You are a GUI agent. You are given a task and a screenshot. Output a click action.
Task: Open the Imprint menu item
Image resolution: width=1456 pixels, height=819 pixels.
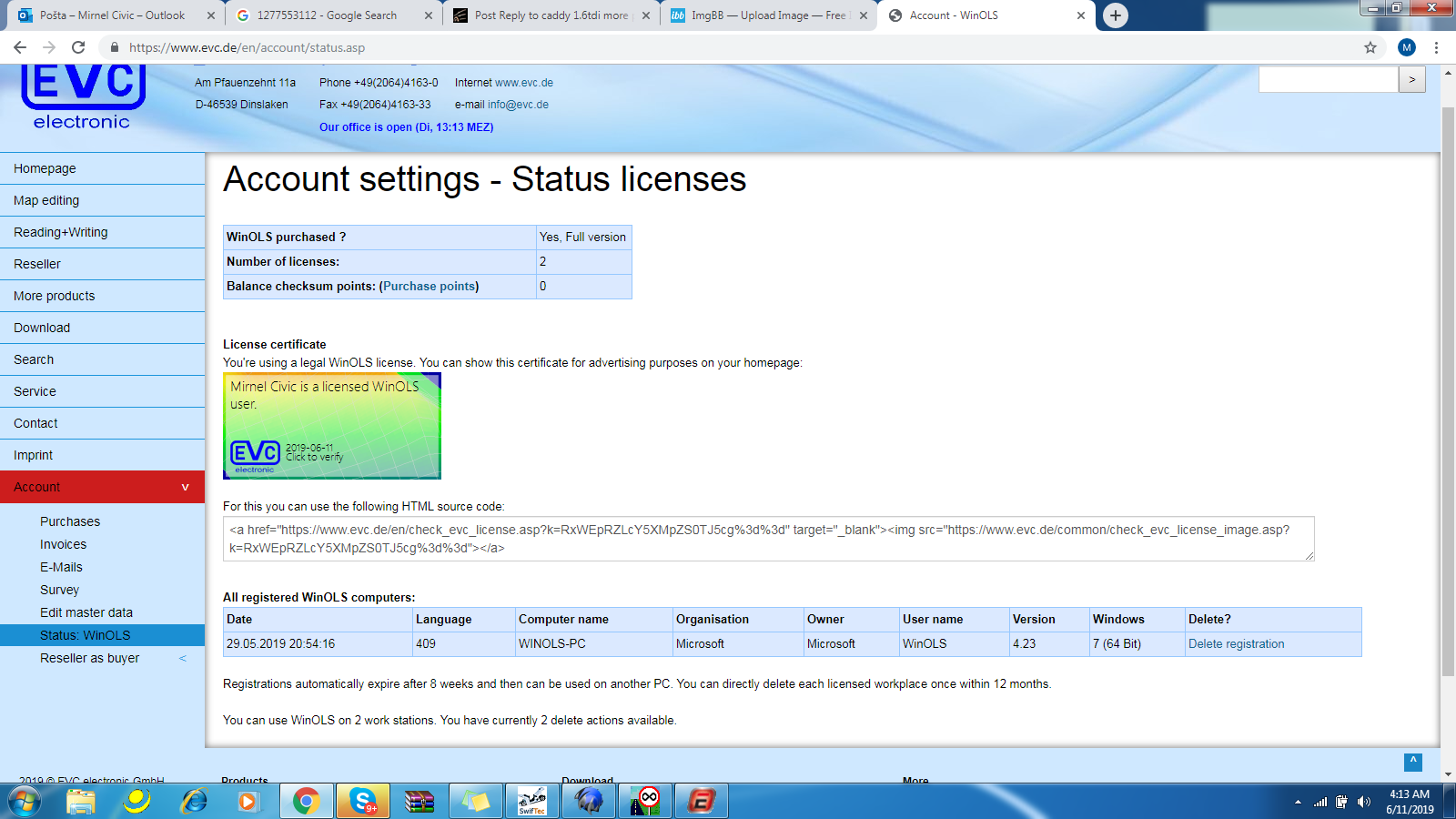[103, 455]
